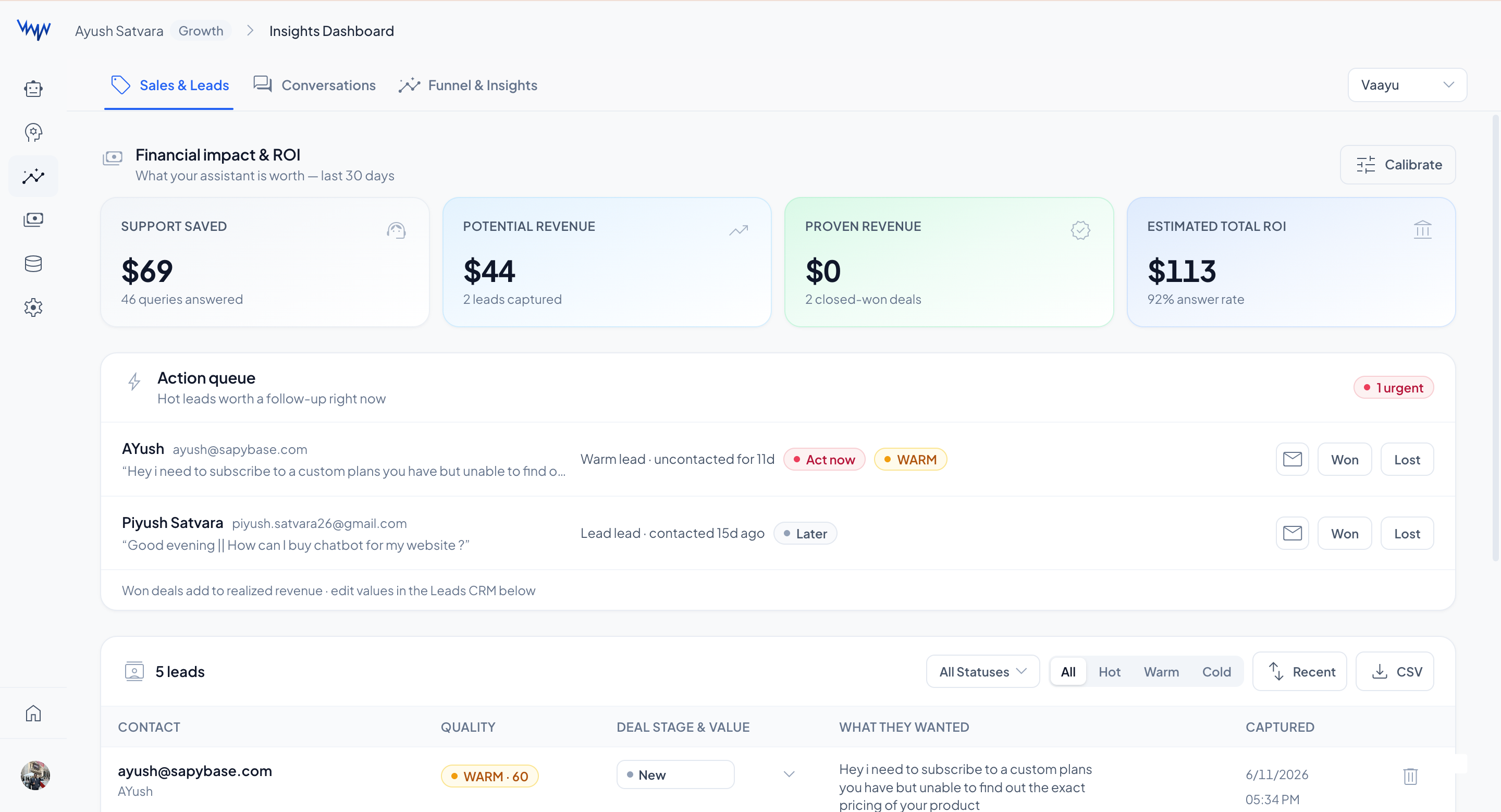Filter leads by Hot quality
The height and width of the screenshot is (812, 1501).
(1109, 671)
